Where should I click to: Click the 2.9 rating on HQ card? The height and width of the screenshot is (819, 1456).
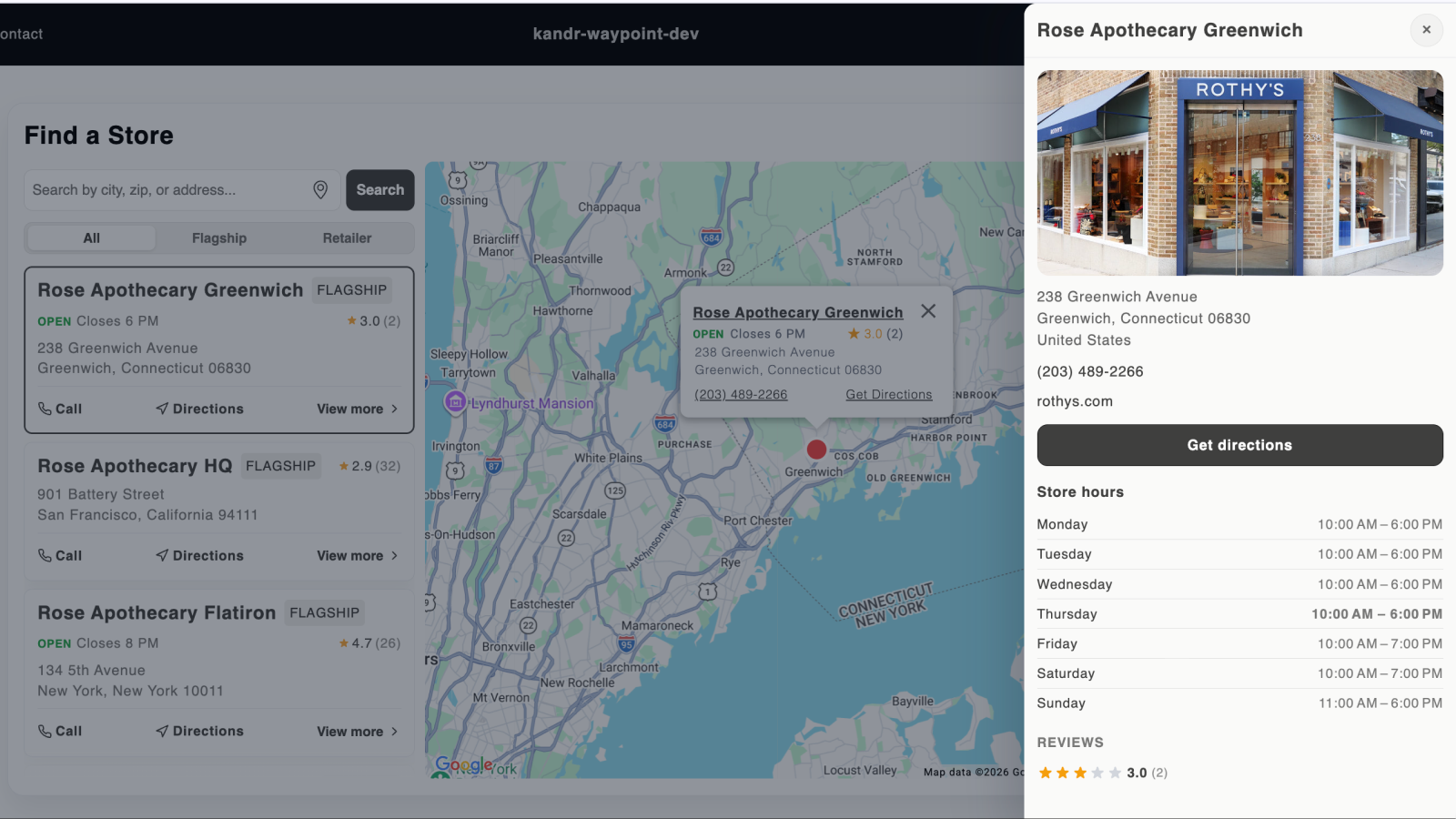click(x=369, y=466)
